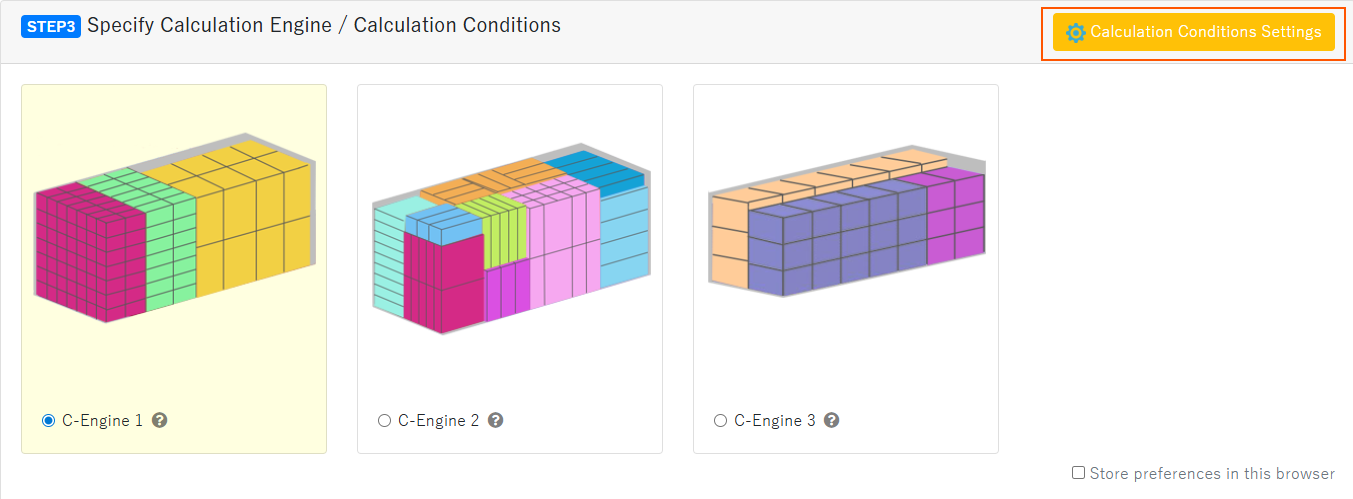Screen dimensions: 1353x499
Task: Open help icon next to C-Engine 3
Action: point(831,421)
